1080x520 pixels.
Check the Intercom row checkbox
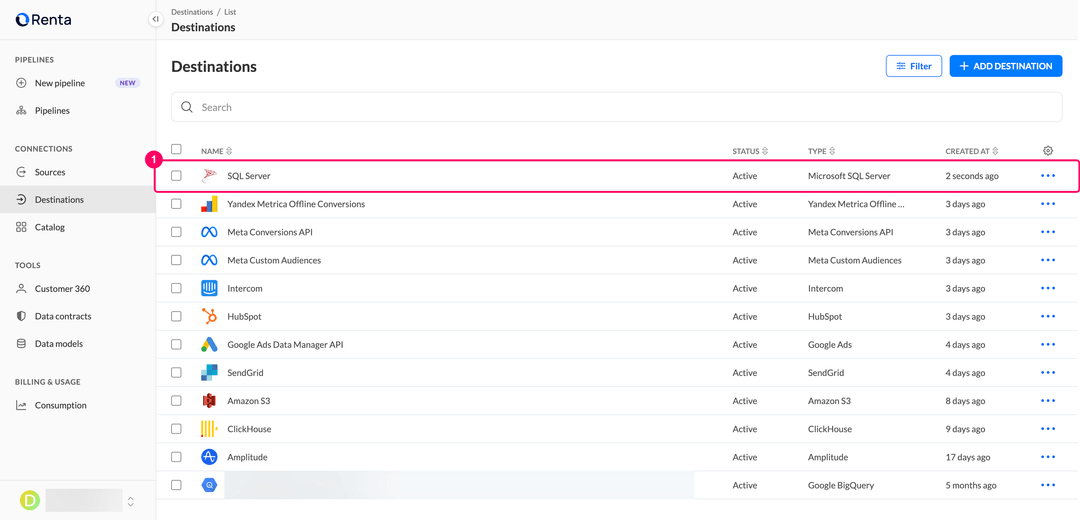(176, 288)
